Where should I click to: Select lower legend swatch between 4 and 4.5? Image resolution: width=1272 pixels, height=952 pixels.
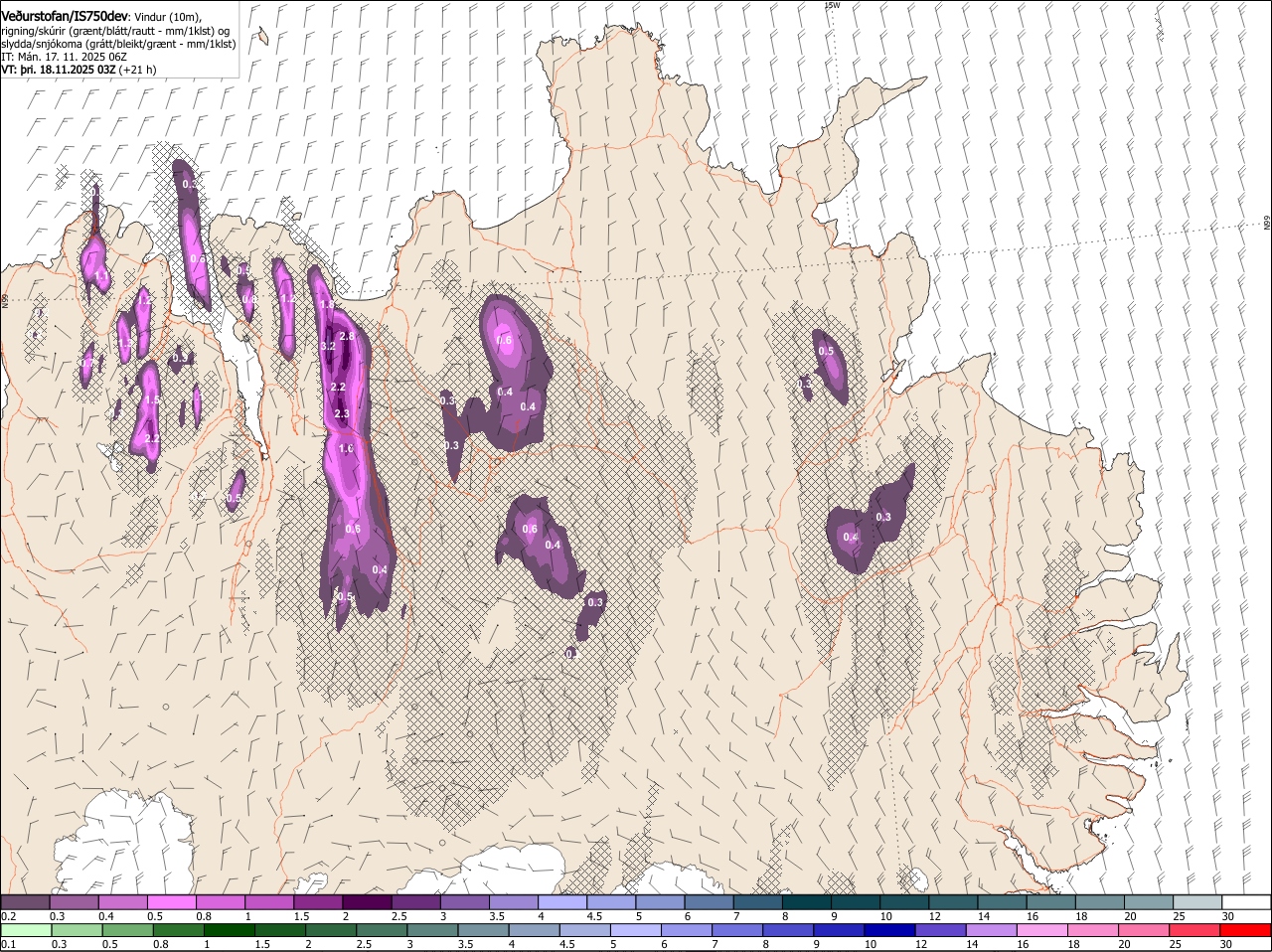[x=534, y=930]
